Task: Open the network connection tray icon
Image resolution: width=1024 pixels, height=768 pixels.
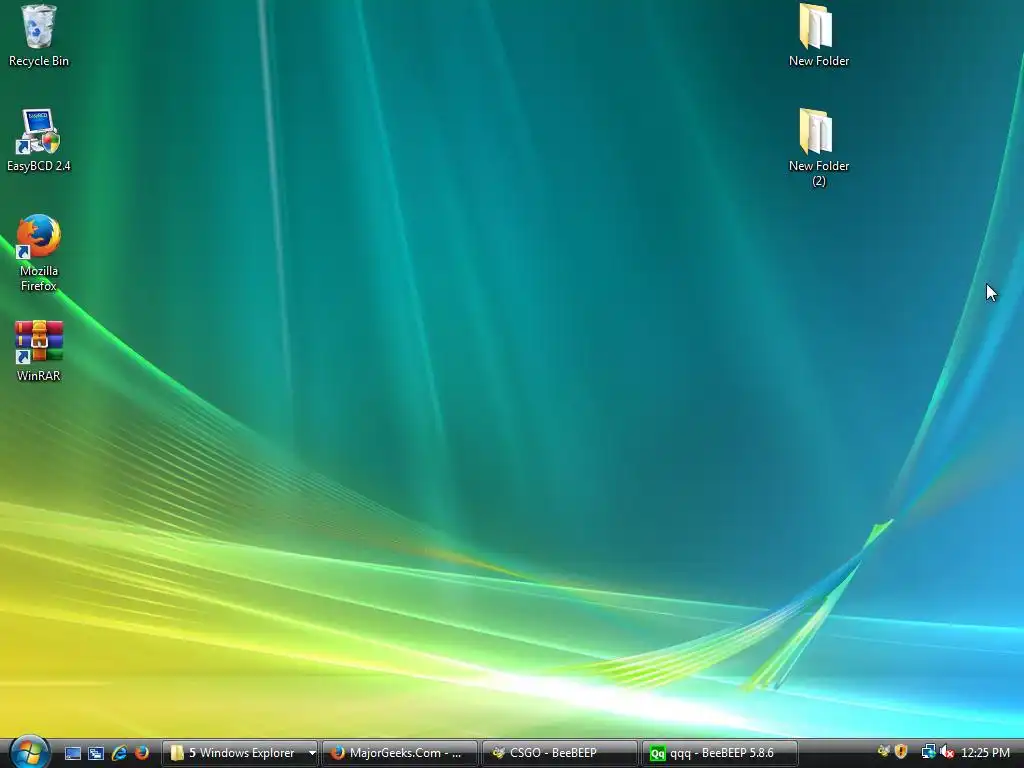Action: point(928,752)
